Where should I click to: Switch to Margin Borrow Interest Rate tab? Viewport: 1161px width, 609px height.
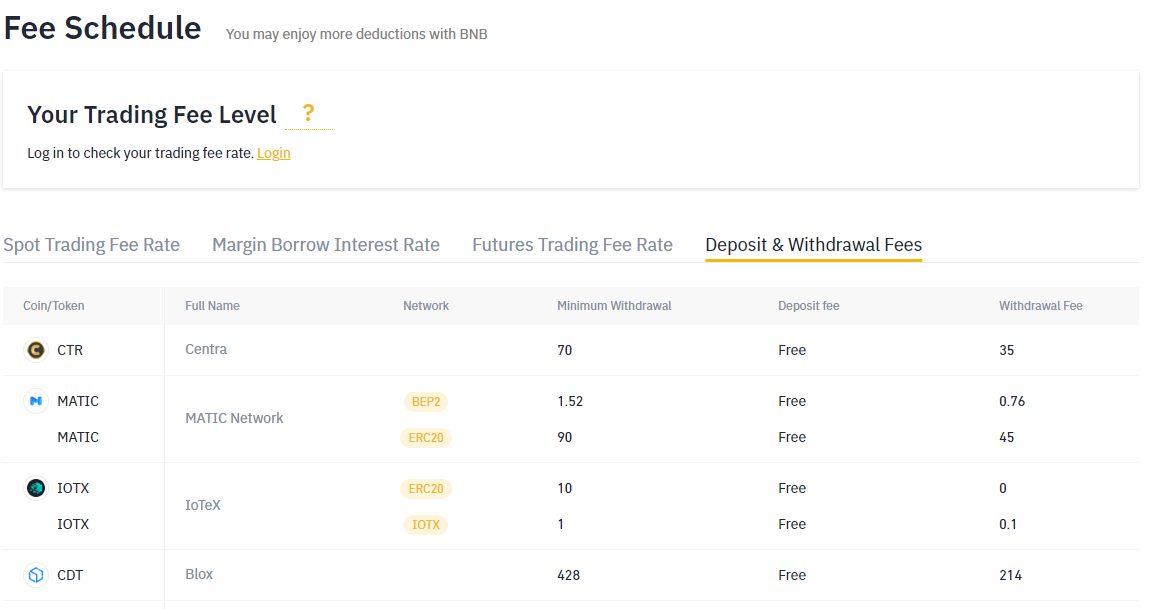326,245
